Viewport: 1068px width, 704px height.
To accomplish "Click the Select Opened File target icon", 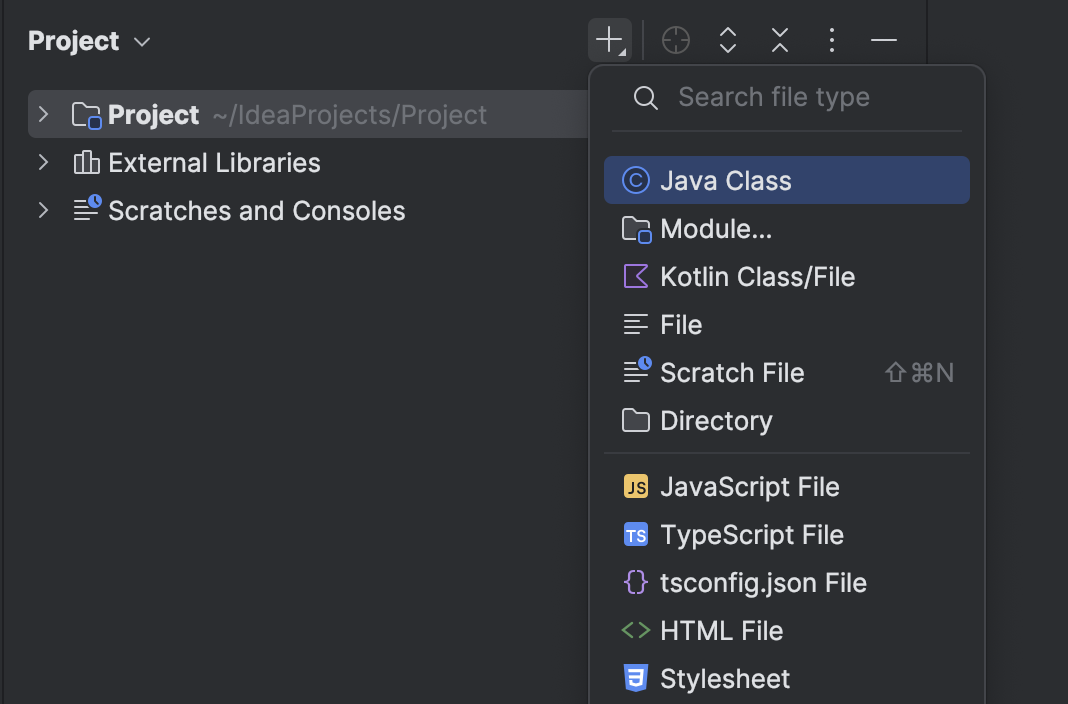I will [x=675, y=40].
